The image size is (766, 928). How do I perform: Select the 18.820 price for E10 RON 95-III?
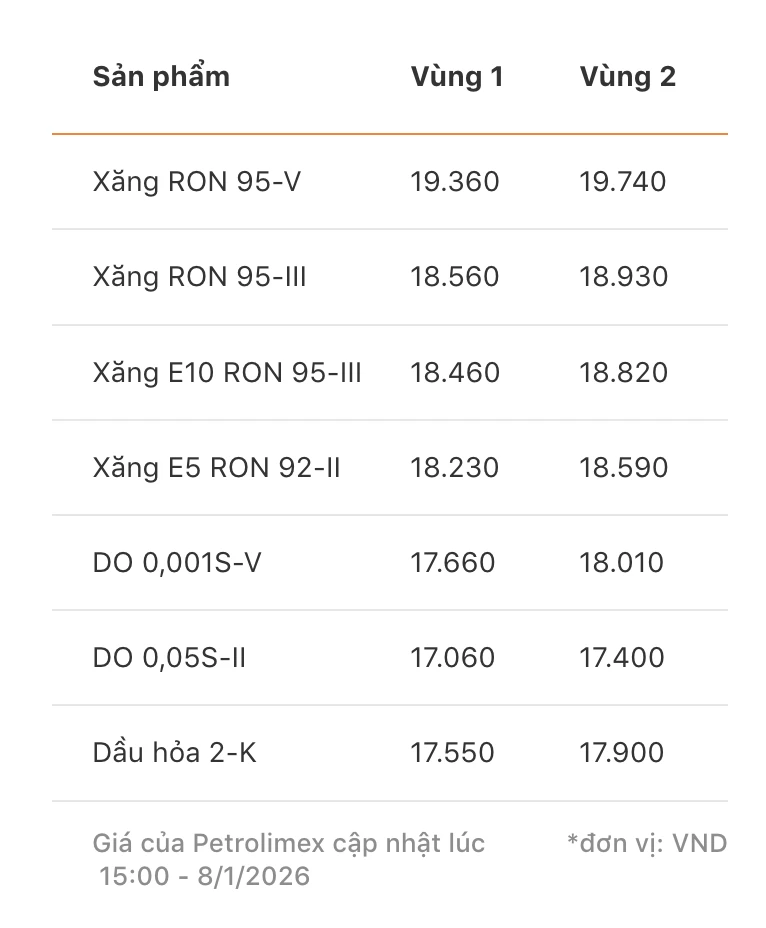(623, 373)
